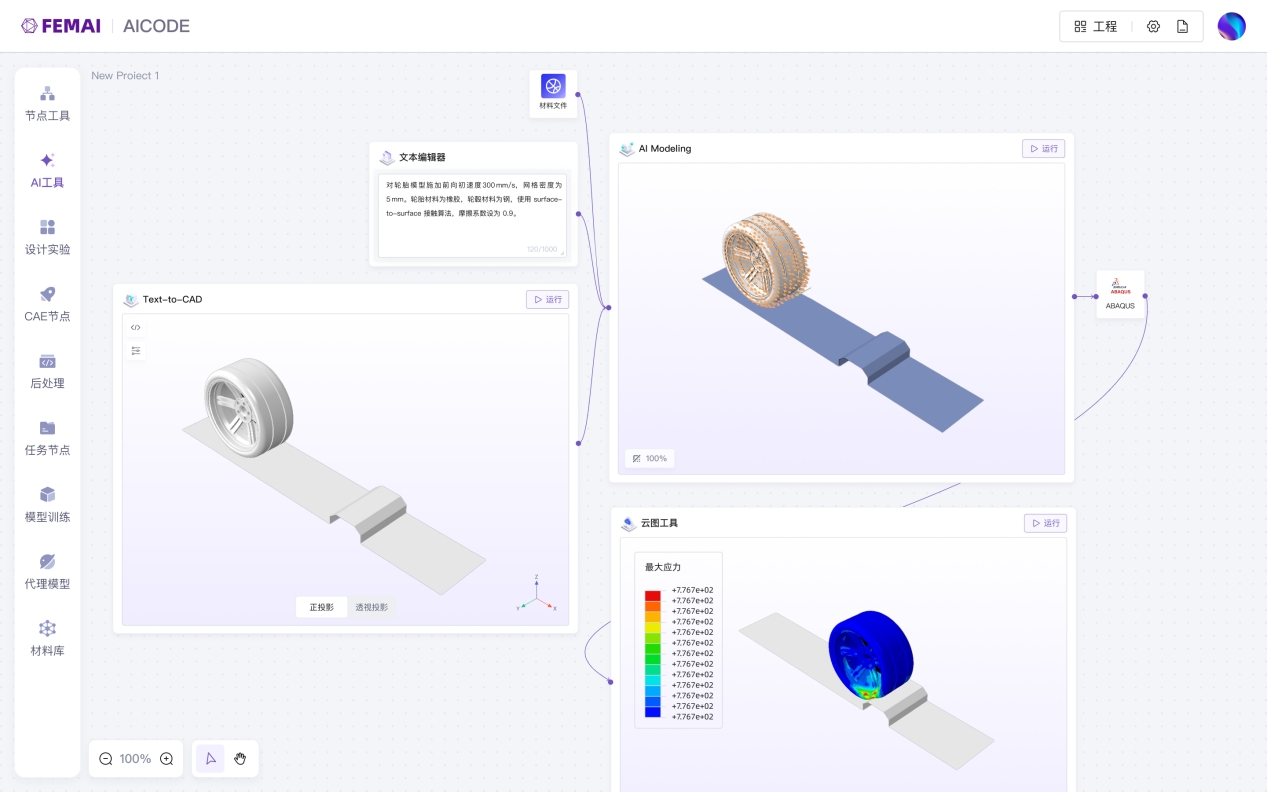Image resolution: width=1267 pixels, height=792 pixels.
Task: Activate the pointer select tool
Action: pos(210,759)
